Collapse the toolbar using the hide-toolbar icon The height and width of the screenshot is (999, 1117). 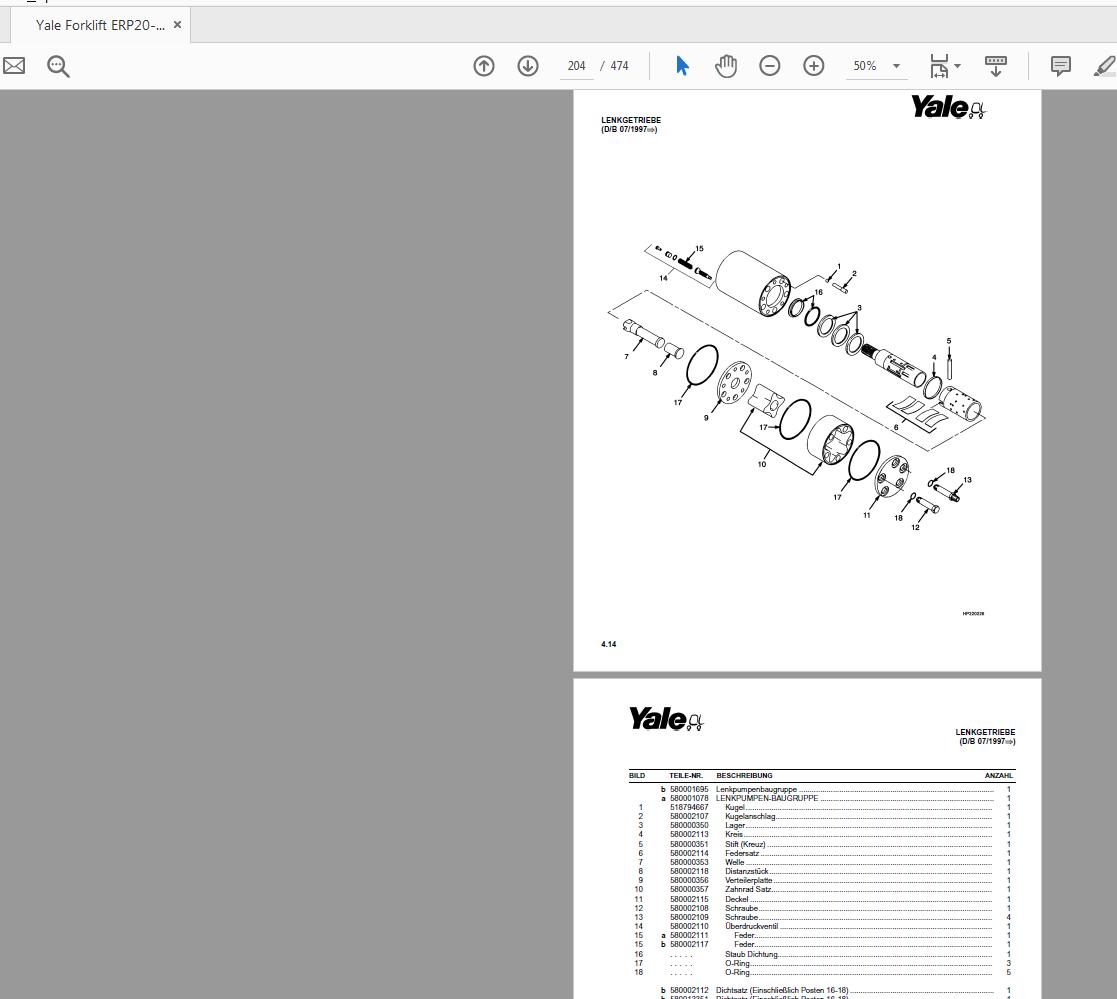[995, 66]
